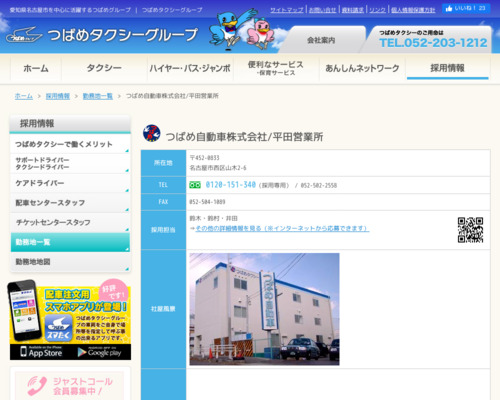Open the 資料請求 link
This screenshot has height=400, width=500.
coord(353,10)
